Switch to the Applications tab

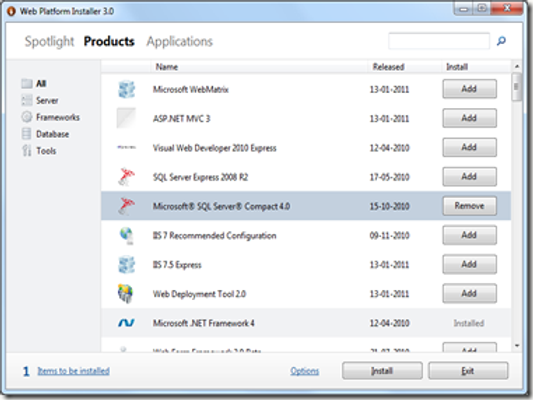[179, 41]
